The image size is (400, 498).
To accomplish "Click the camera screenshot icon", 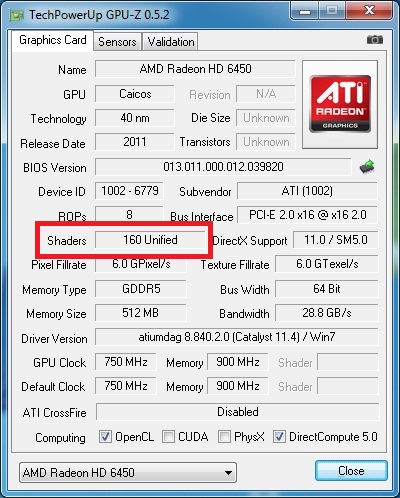I will [x=375, y=40].
